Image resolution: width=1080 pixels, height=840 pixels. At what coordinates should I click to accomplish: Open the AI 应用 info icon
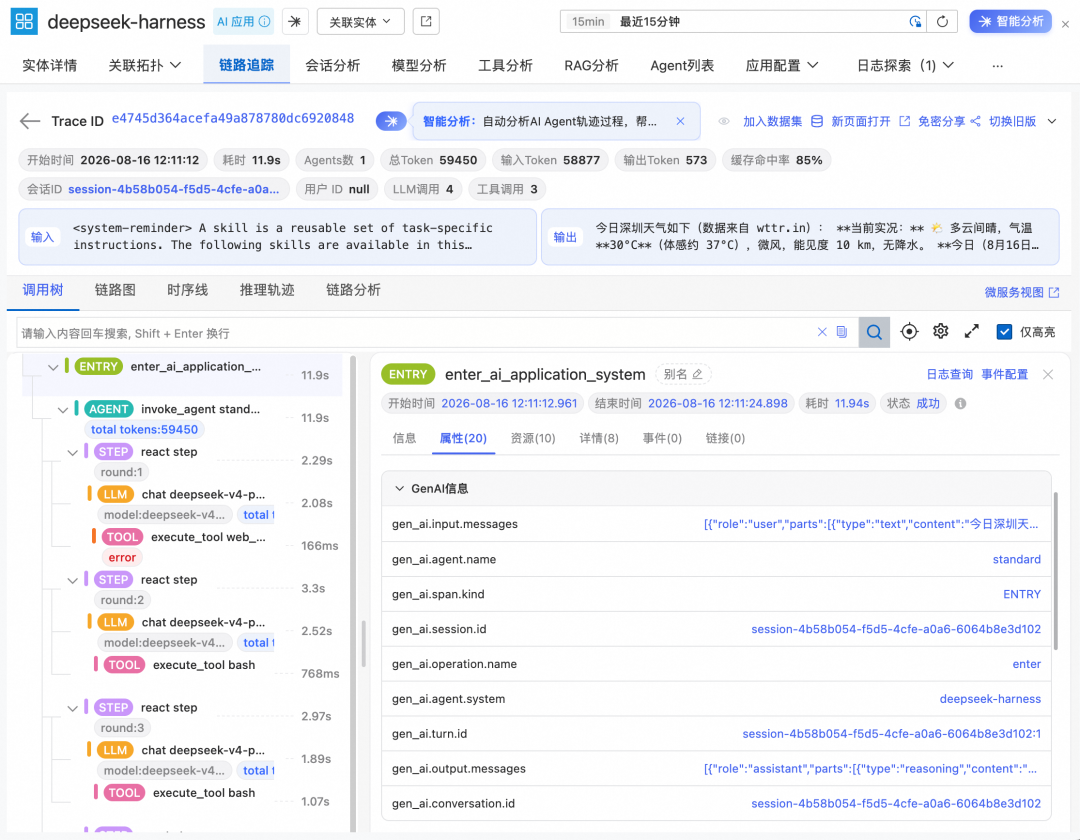[264, 22]
